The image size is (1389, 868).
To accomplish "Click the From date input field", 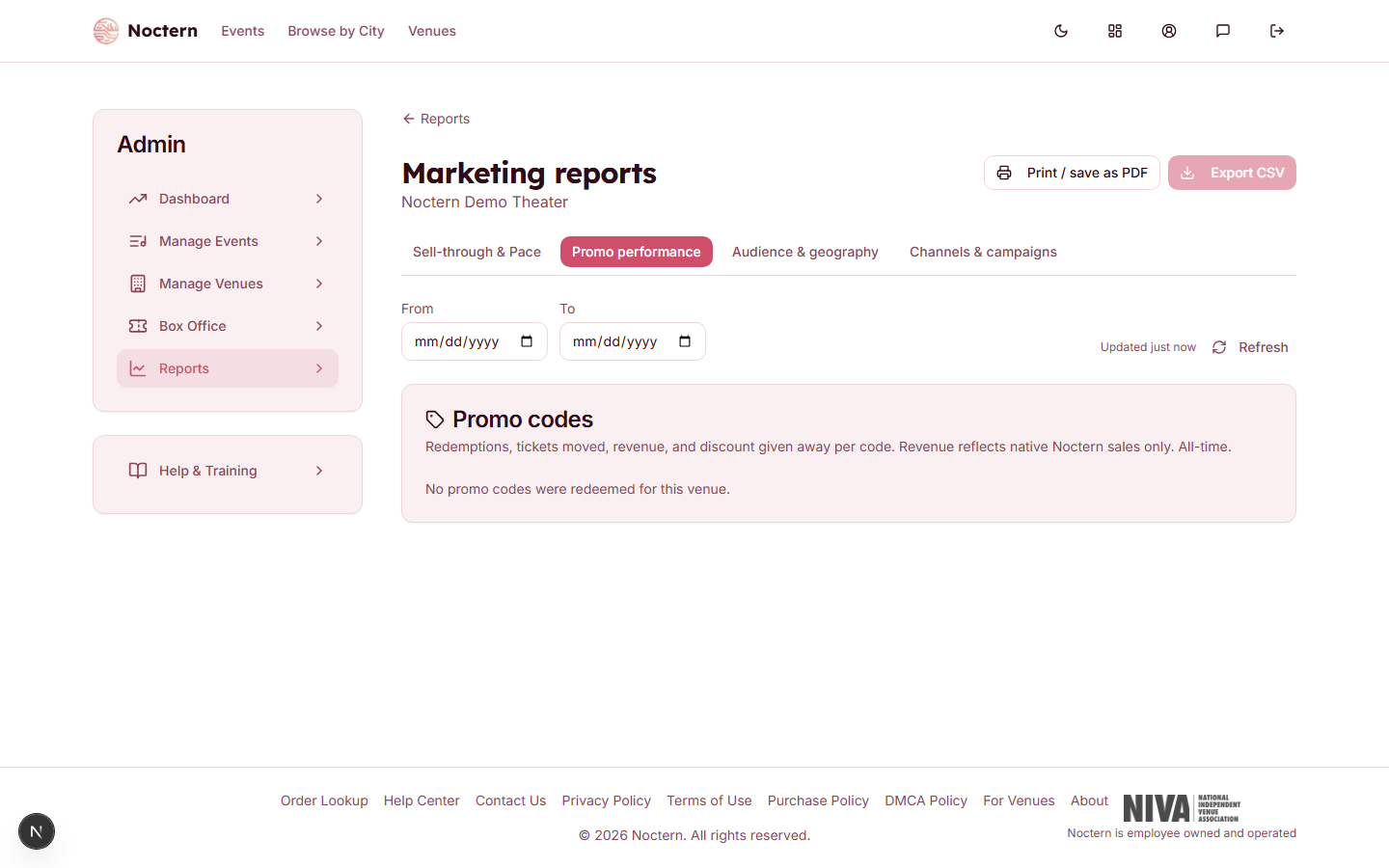I will point(475,341).
